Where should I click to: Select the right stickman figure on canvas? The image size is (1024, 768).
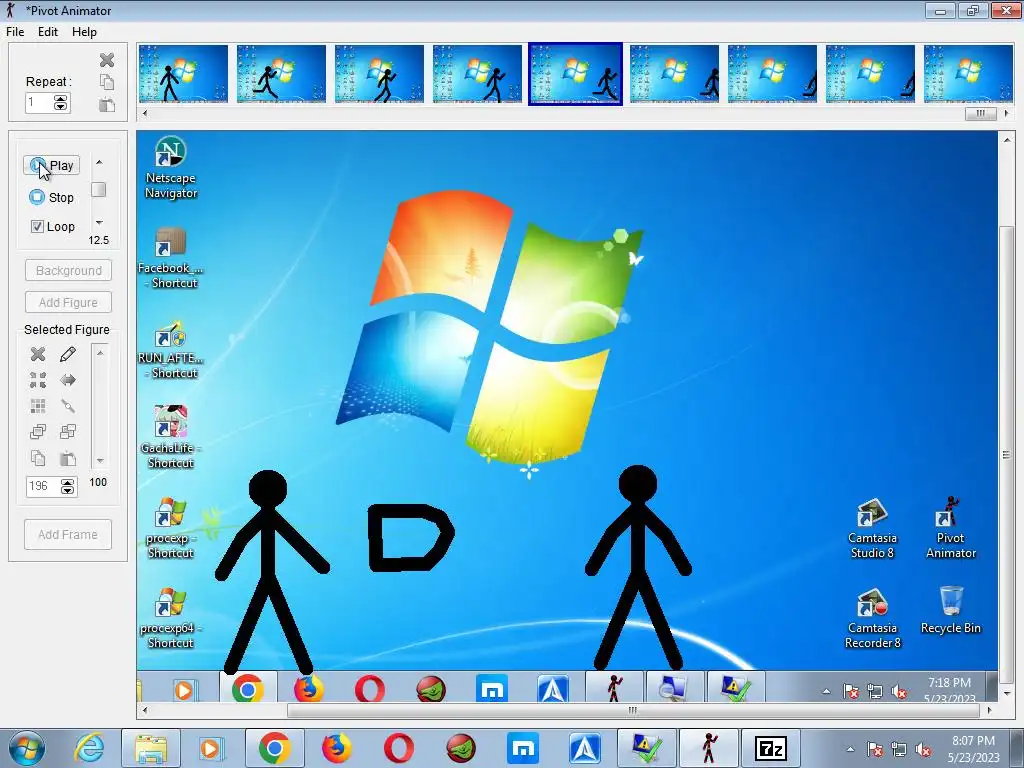pos(638,568)
